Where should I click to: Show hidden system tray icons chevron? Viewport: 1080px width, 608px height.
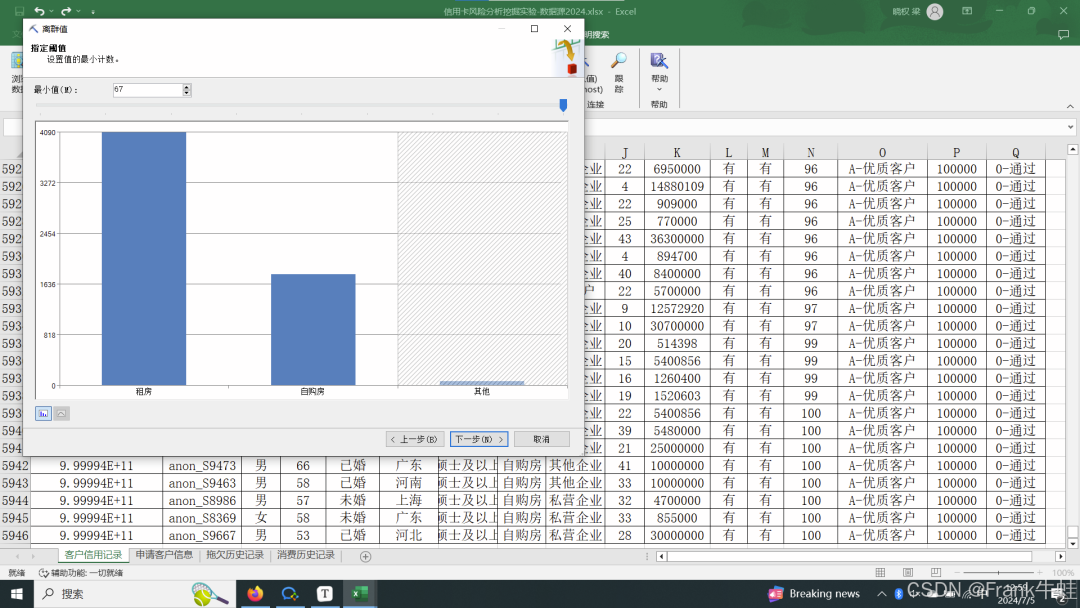coord(882,594)
